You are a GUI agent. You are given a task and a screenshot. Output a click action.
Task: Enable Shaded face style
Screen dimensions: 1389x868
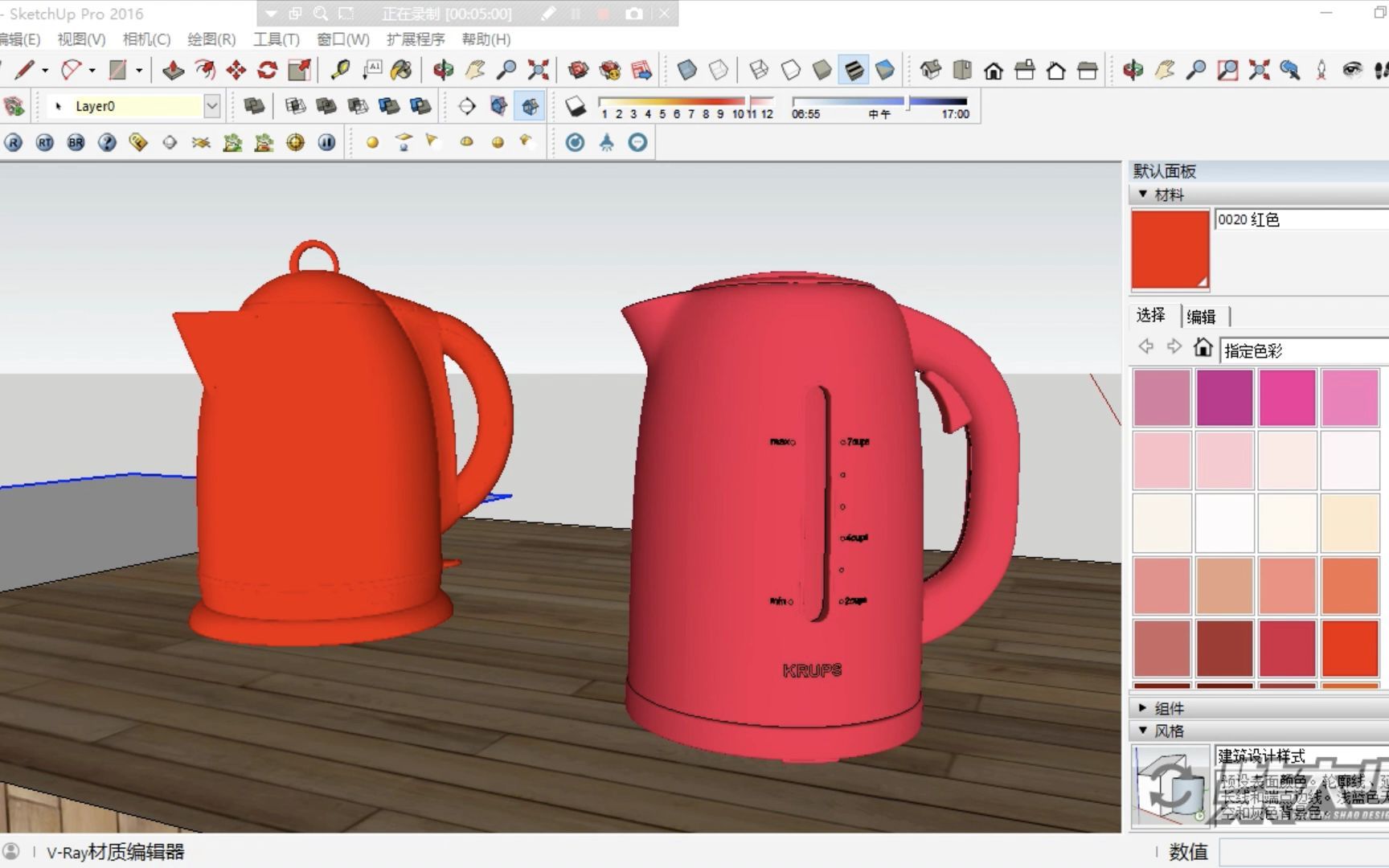pos(822,71)
